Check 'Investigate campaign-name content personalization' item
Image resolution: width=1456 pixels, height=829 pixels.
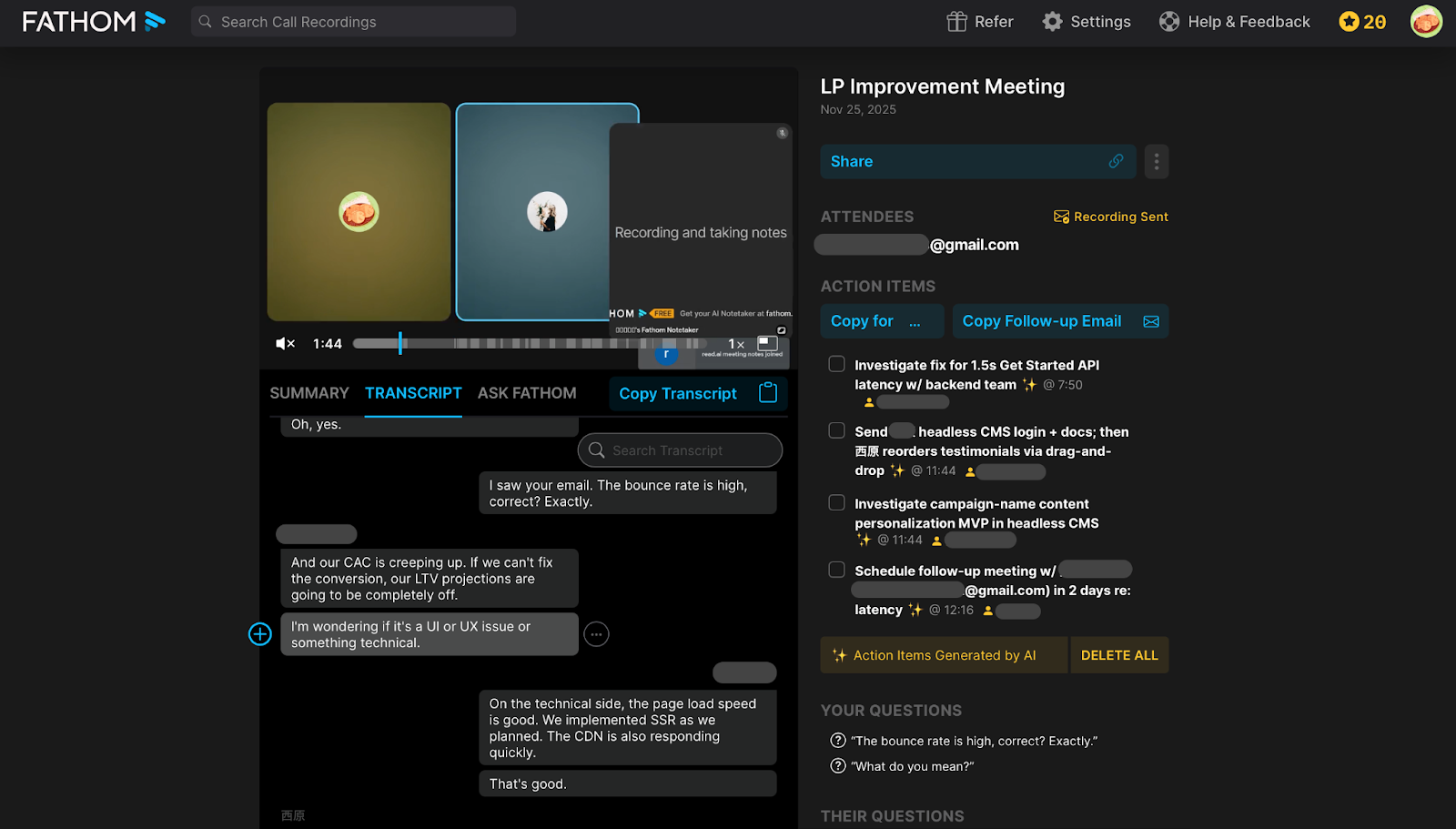836,503
